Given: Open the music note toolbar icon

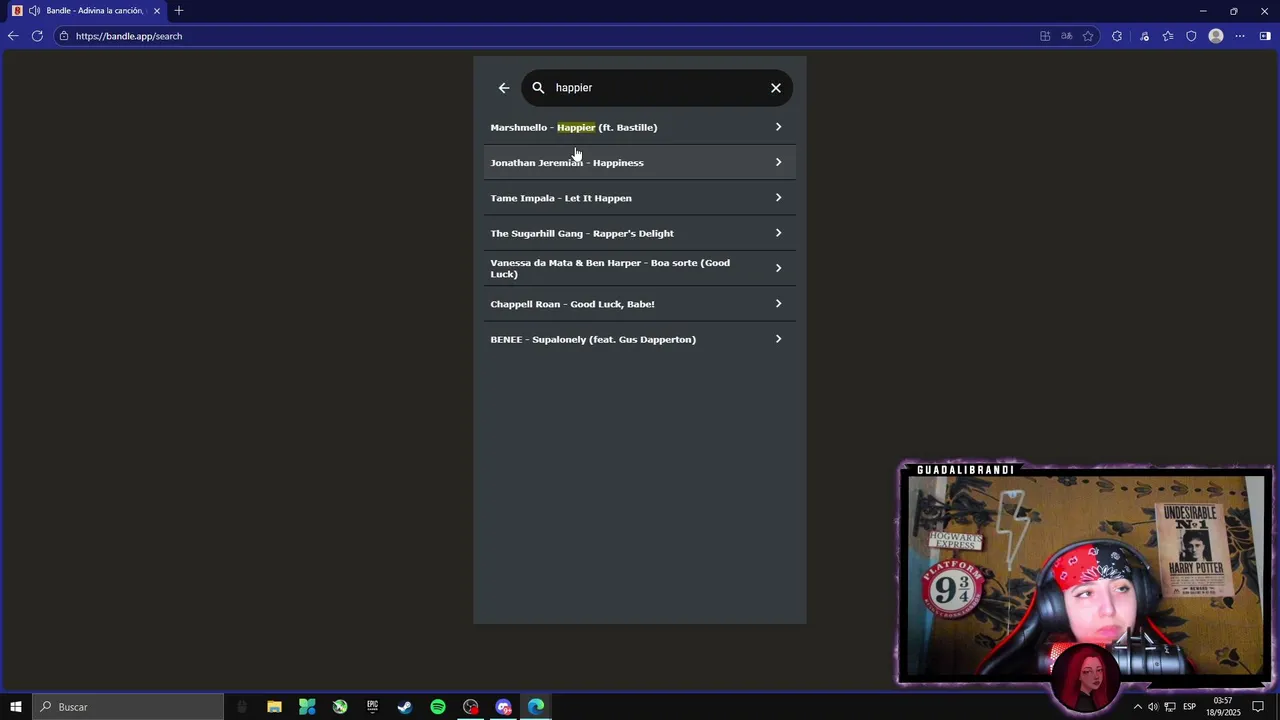Looking at the screenshot, I should coord(1144,36).
